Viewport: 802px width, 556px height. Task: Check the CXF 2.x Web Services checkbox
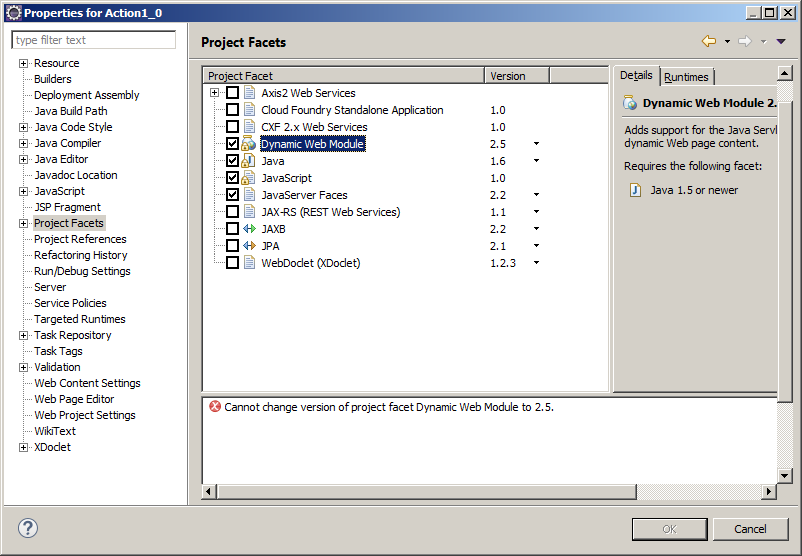click(x=232, y=126)
